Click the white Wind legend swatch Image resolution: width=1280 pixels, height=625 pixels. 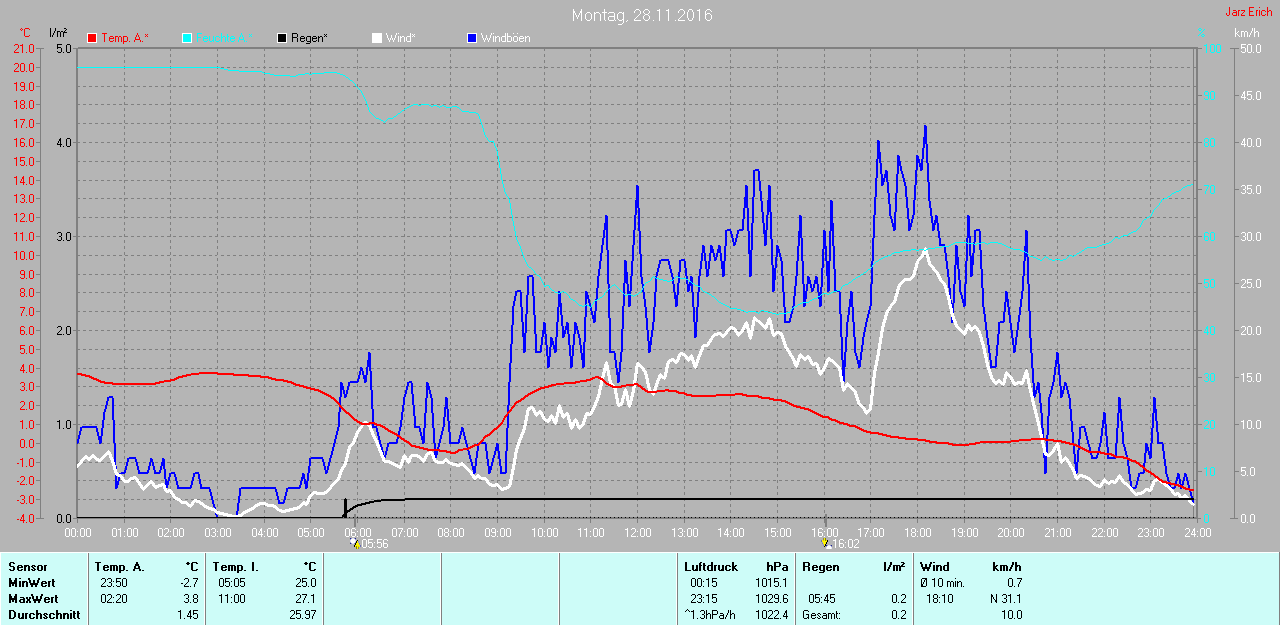coord(376,38)
